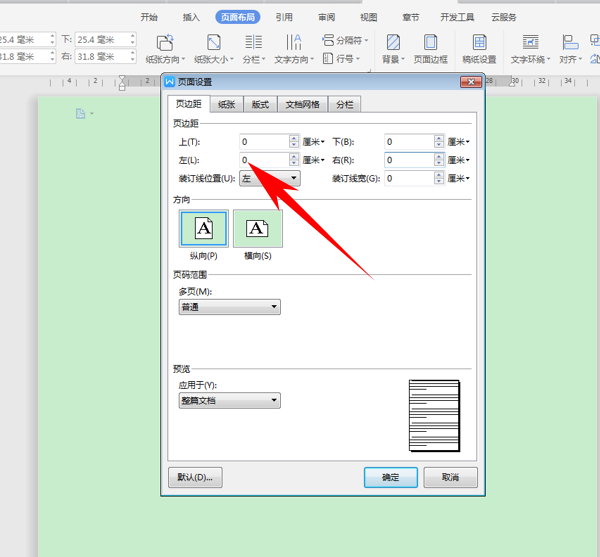The height and width of the screenshot is (557, 600).
Task: Click the 默认(D)... default button
Action: (x=195, y=477)
